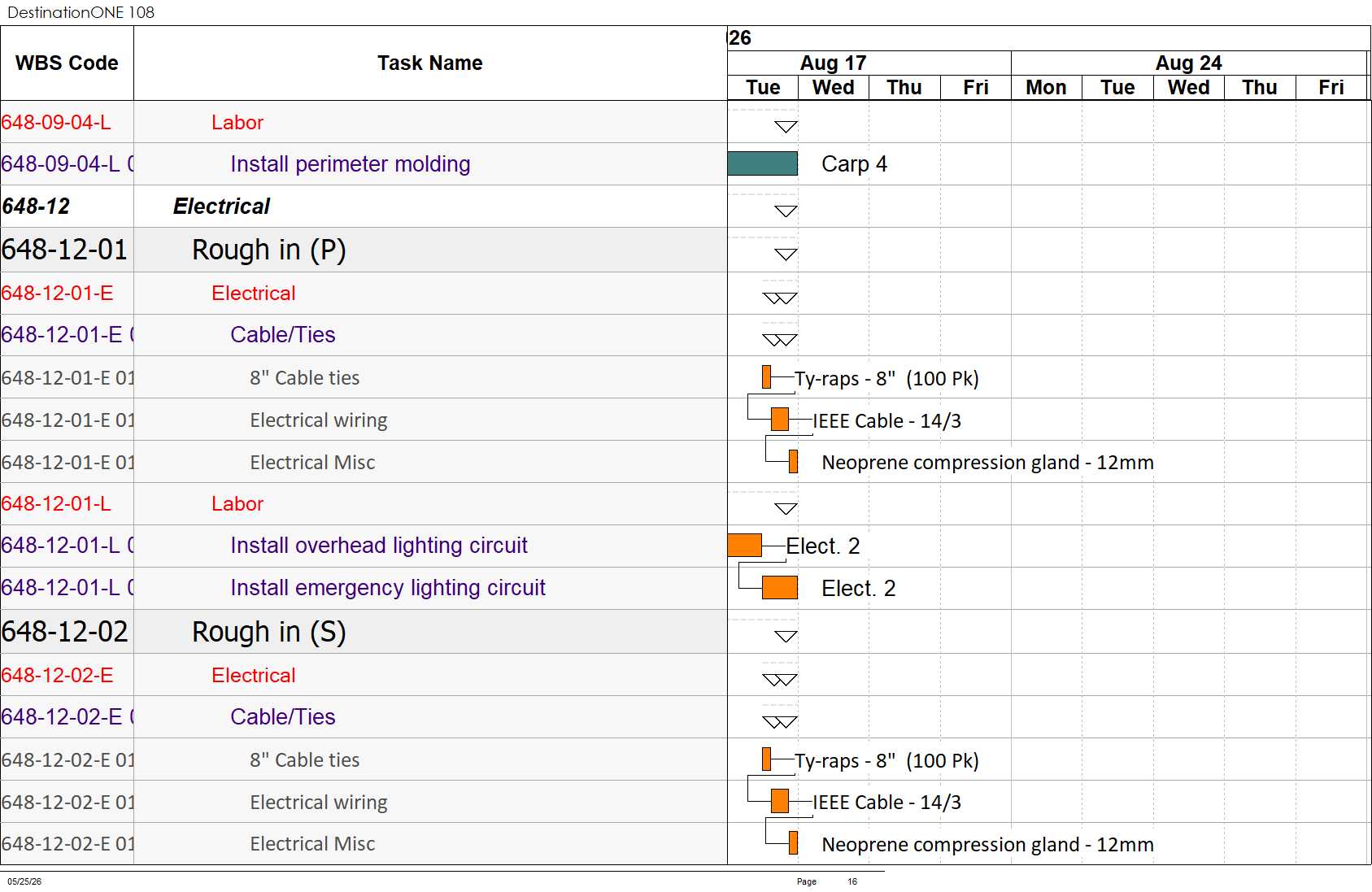
Task: Click Electrical wiring bar under Rough in (S)
Action: (x=779, y=801)
